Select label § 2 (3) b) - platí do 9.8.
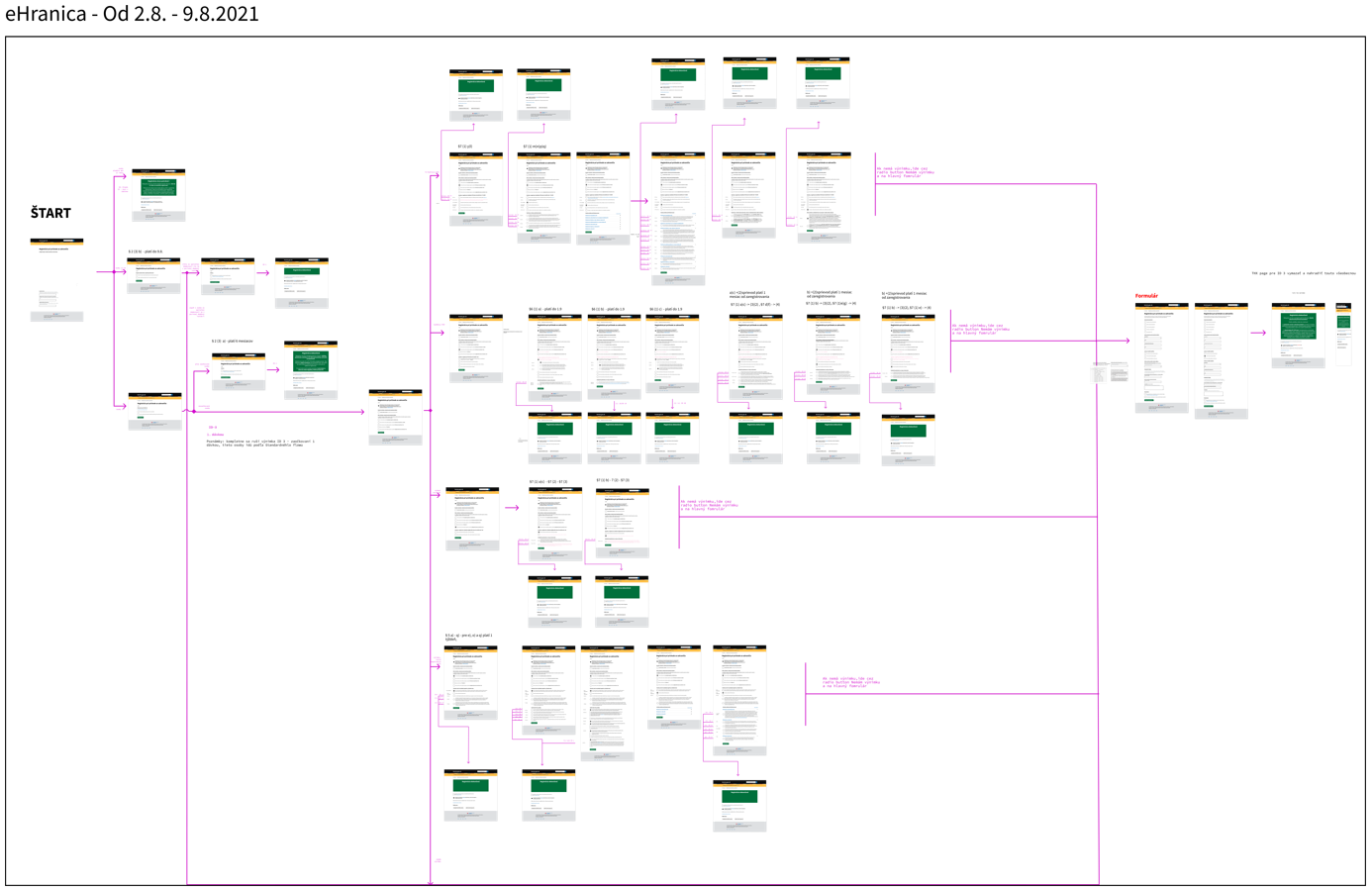1372x892 pixels. pyautogui.click(x=146, y=251)
